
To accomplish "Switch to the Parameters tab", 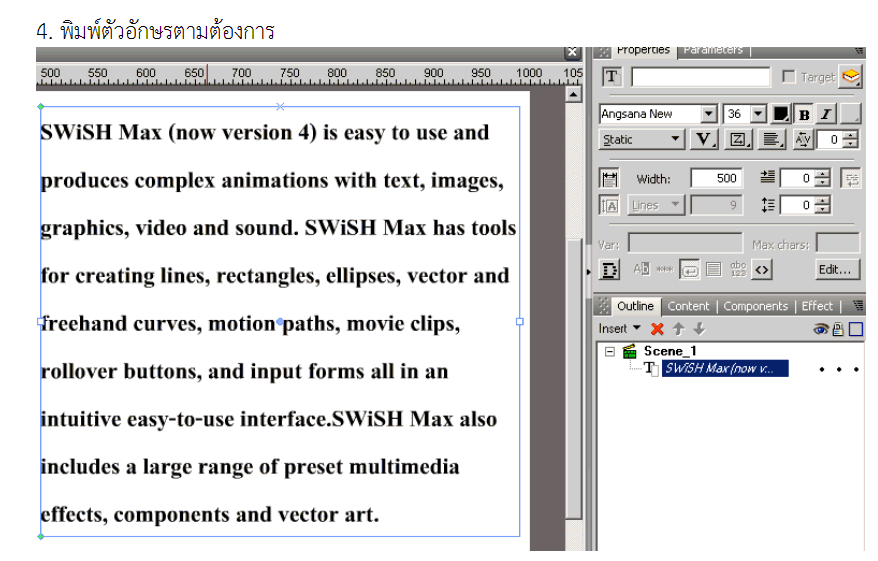I will click(713, 51).
